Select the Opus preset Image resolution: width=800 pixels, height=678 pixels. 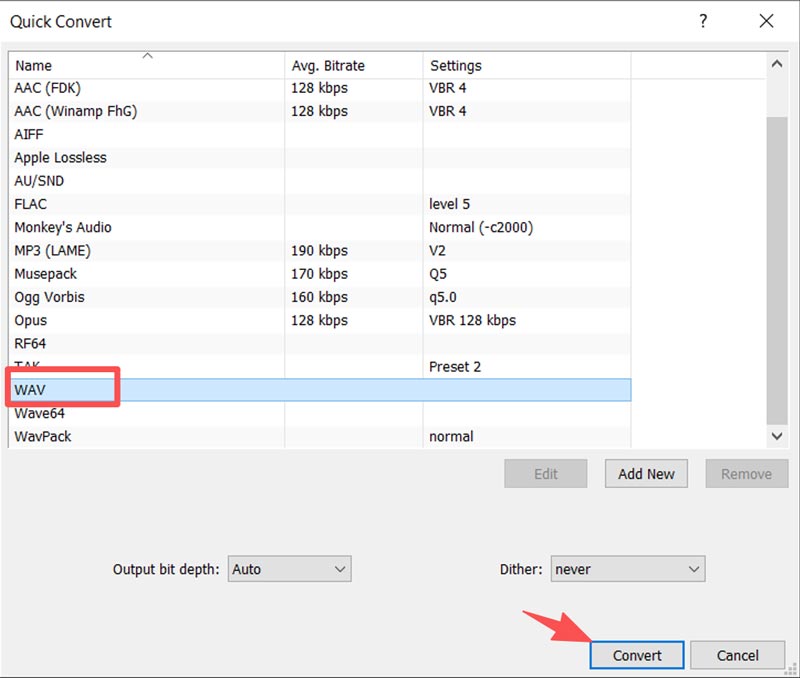(319, 320)
